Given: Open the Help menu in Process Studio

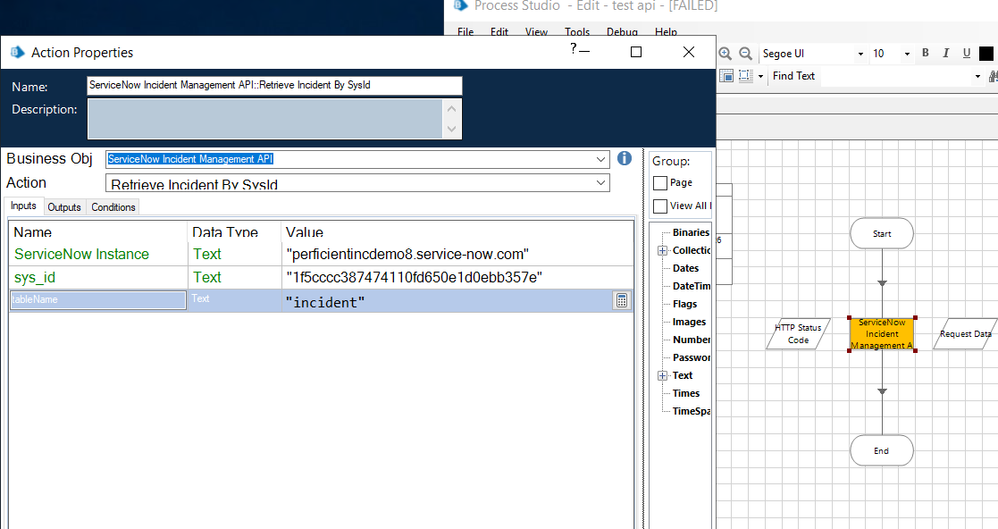Looking at the screenshot, I should [666, 31].
